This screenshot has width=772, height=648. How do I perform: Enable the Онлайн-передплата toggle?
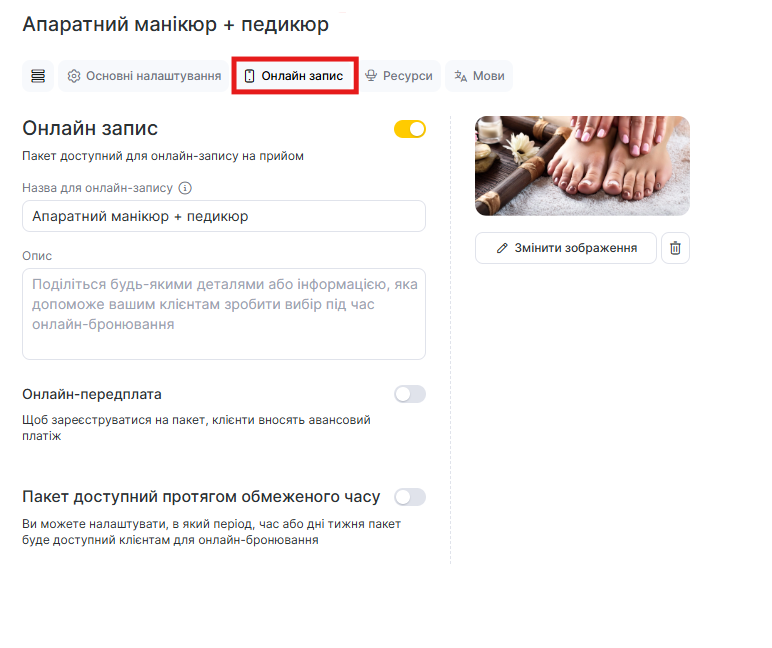[410, 394]
